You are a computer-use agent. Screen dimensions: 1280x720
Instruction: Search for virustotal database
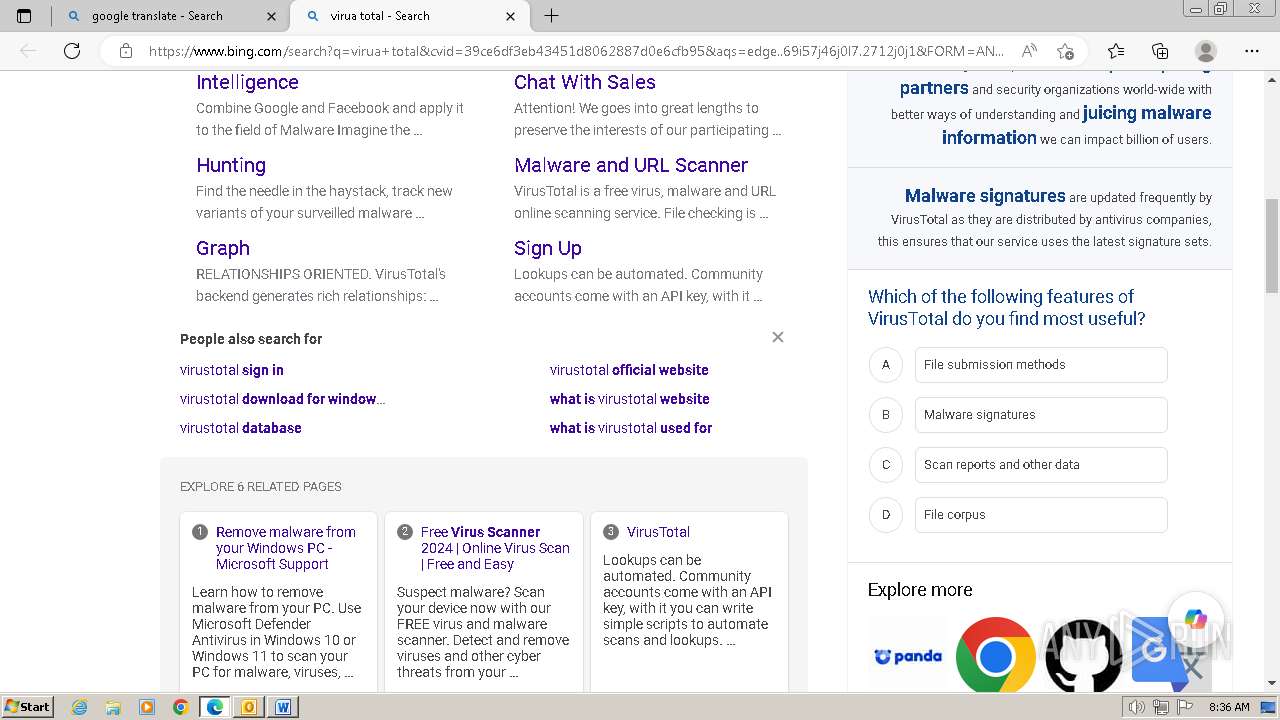pyautogui.click(x=241, y=428)
